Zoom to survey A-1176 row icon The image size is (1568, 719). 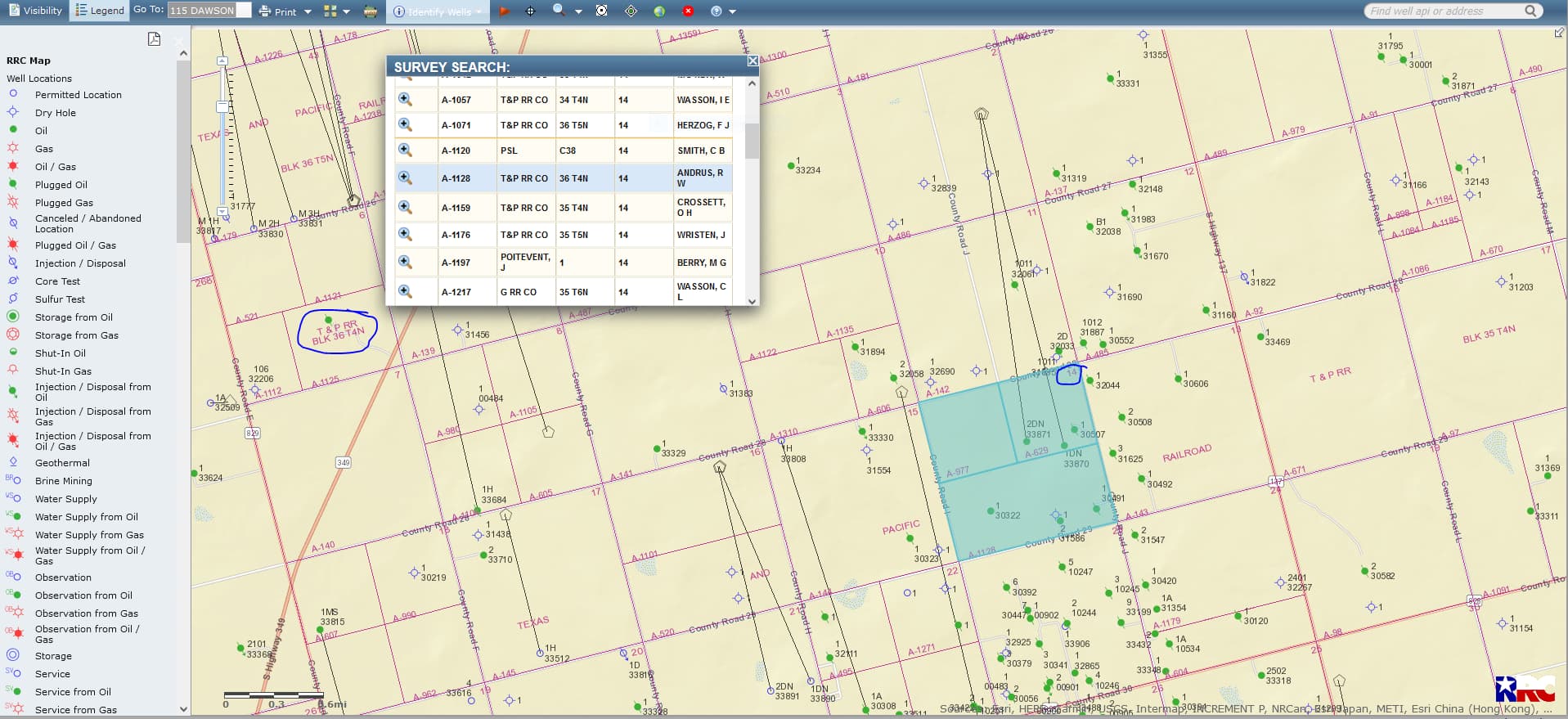click(x=405, y=234)
